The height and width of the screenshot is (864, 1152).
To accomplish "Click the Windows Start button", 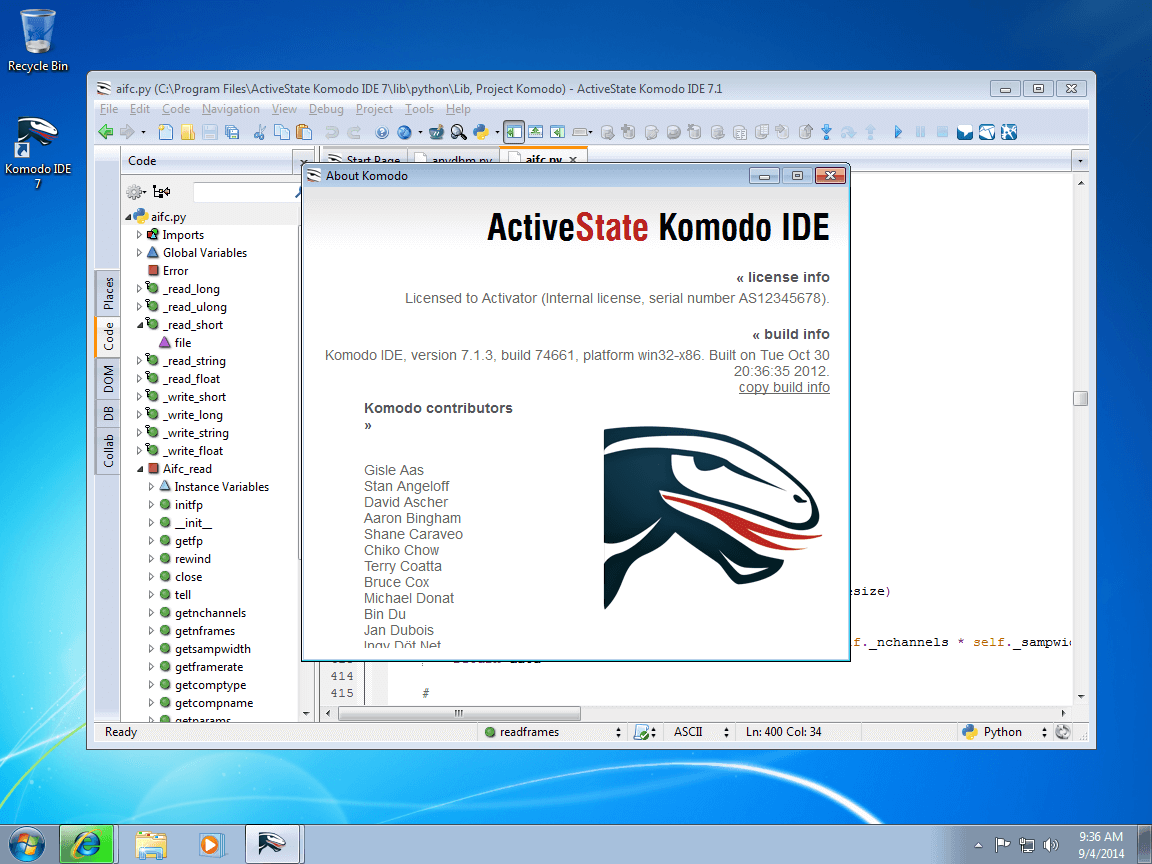I will tap(26, 844).
